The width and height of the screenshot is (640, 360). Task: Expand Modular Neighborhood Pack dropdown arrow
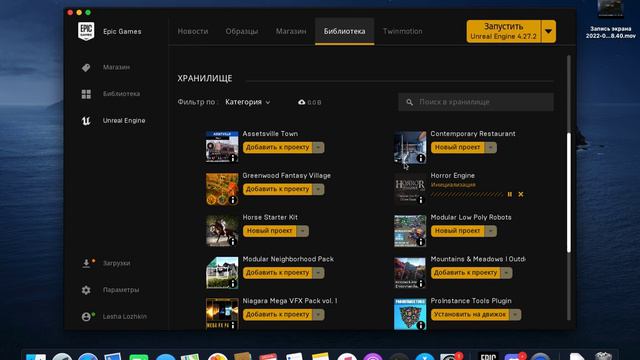318,273
